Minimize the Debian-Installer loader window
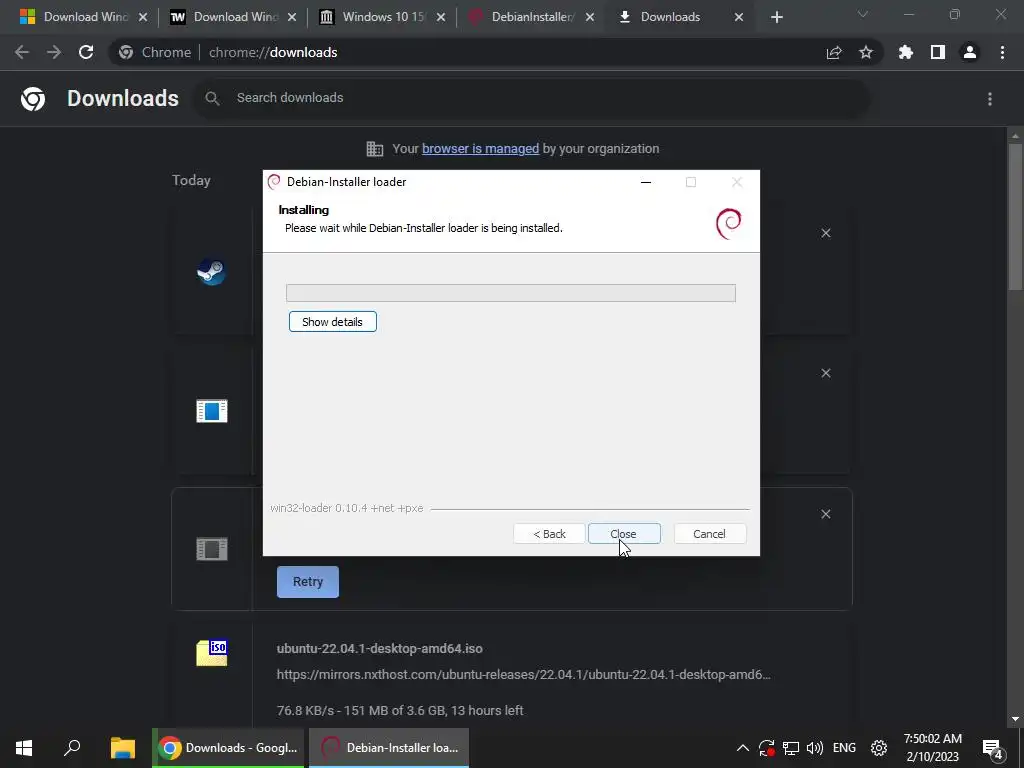 tap(646, 182)
